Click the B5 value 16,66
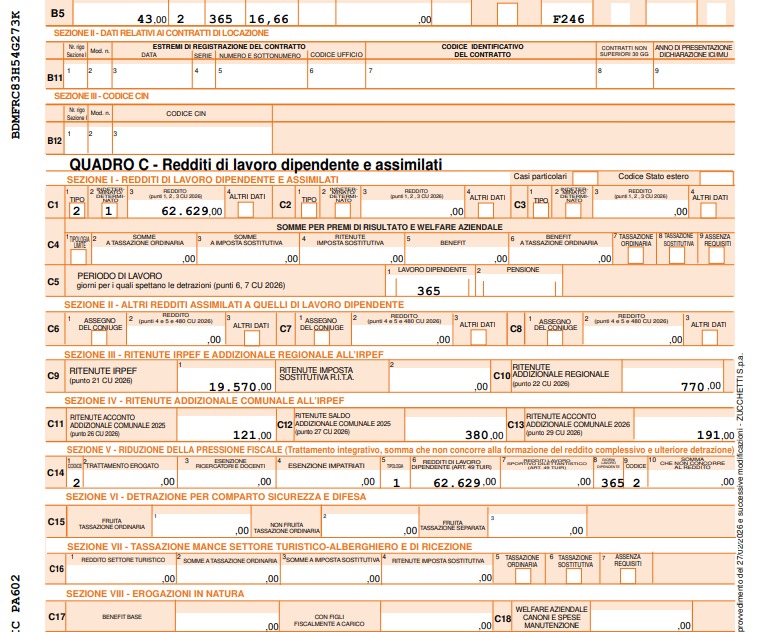 coord(268,19)
